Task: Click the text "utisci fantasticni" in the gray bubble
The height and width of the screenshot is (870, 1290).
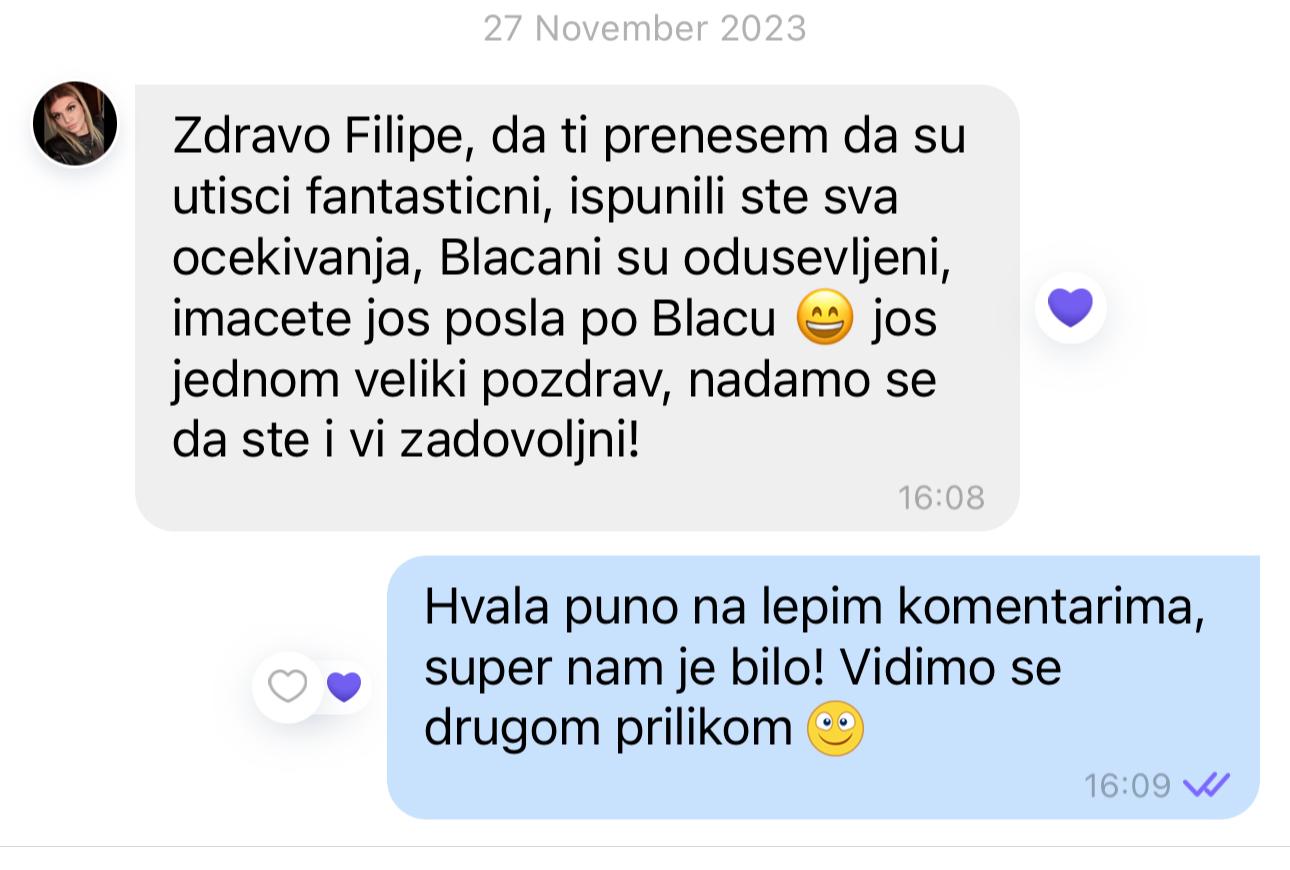Action: 363,198
